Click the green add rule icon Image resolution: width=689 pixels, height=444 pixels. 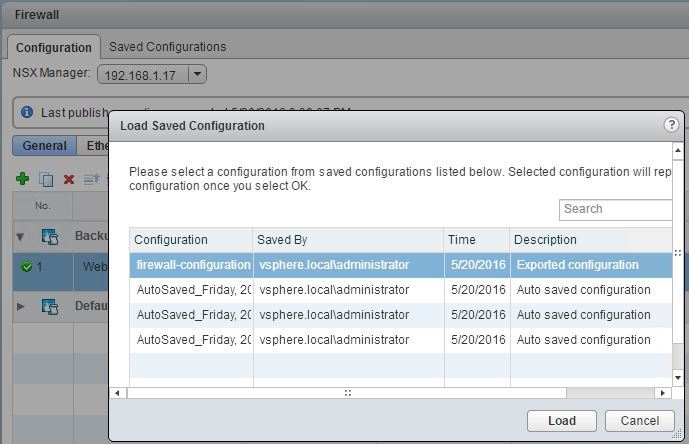(22, 179)
